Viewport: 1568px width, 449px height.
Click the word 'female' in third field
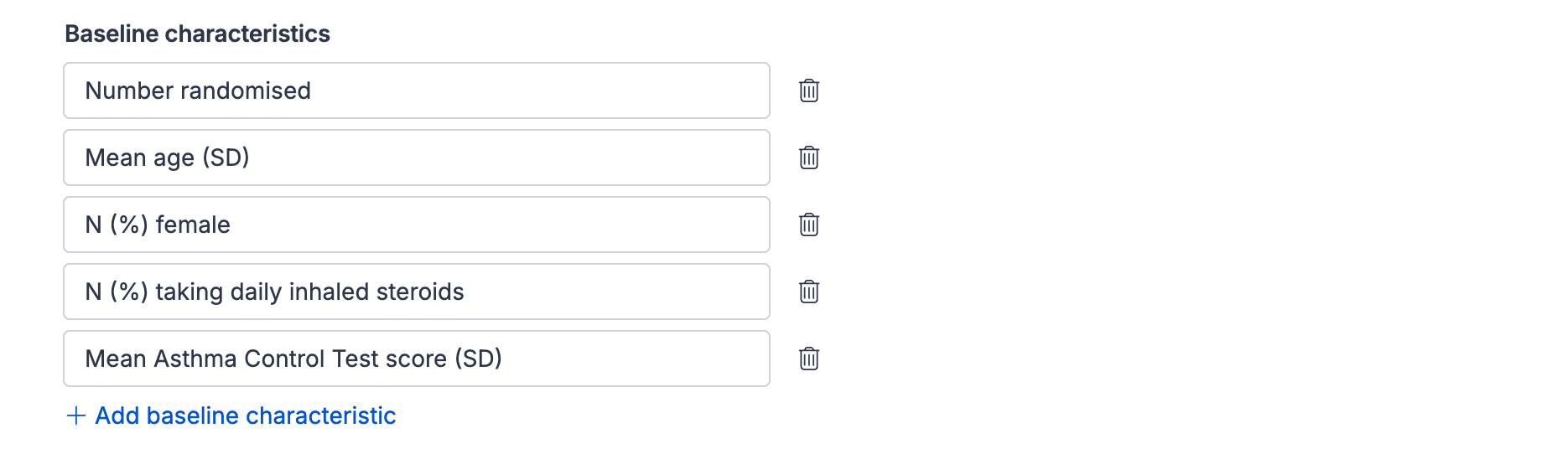[193, 224]
